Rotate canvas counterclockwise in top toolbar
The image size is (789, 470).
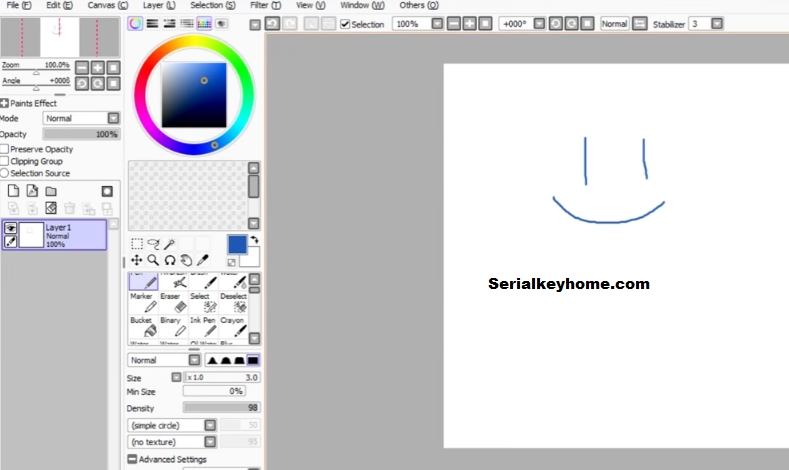coord(556,24)
